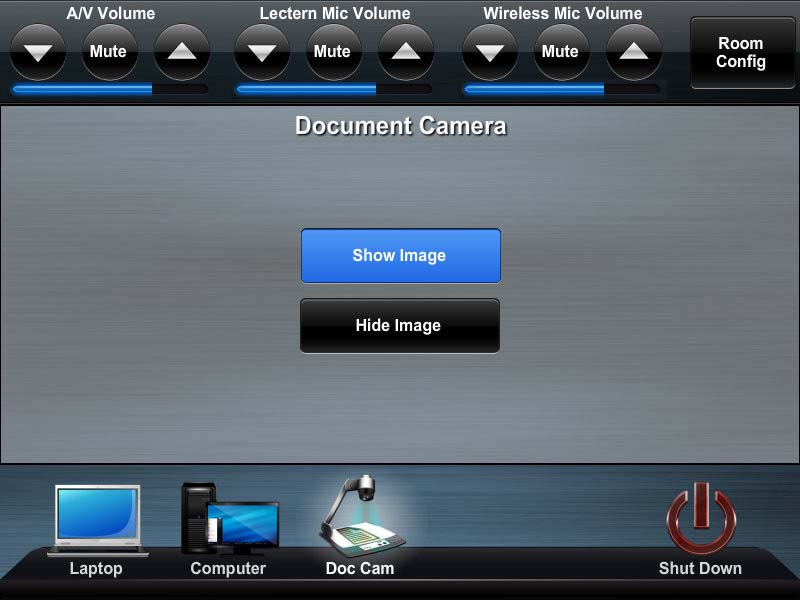Click the Document Camera heading

[x=401, y=126]
